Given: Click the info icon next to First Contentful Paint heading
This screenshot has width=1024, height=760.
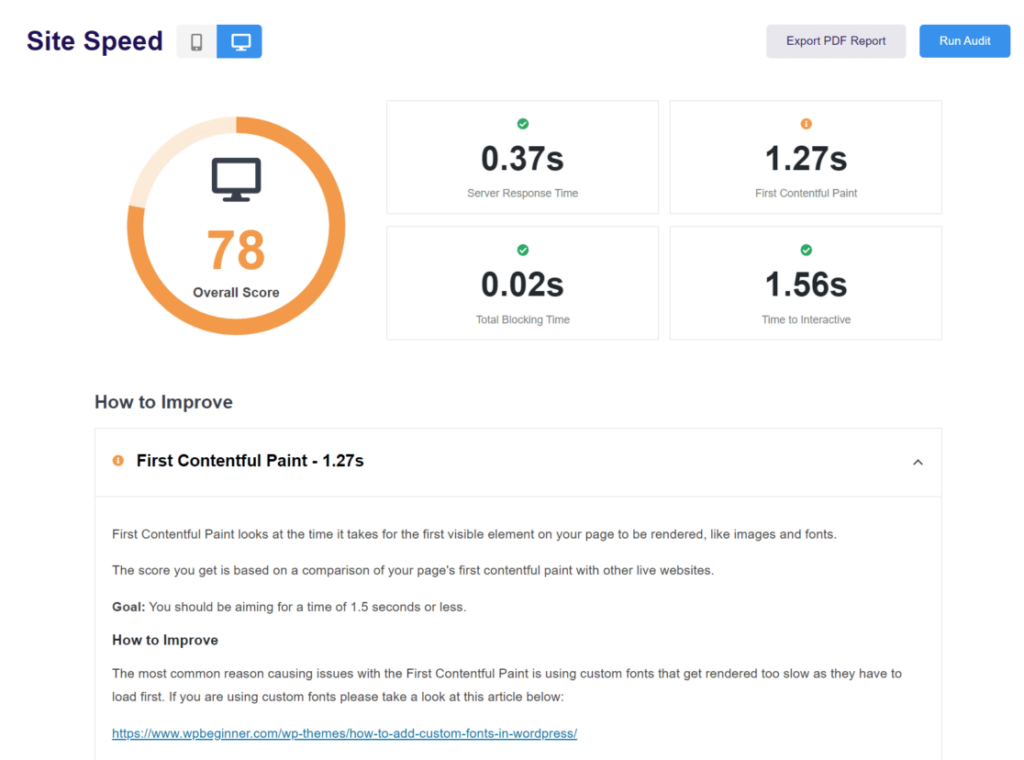Looking at the screenshot, I should click(119, 461).
